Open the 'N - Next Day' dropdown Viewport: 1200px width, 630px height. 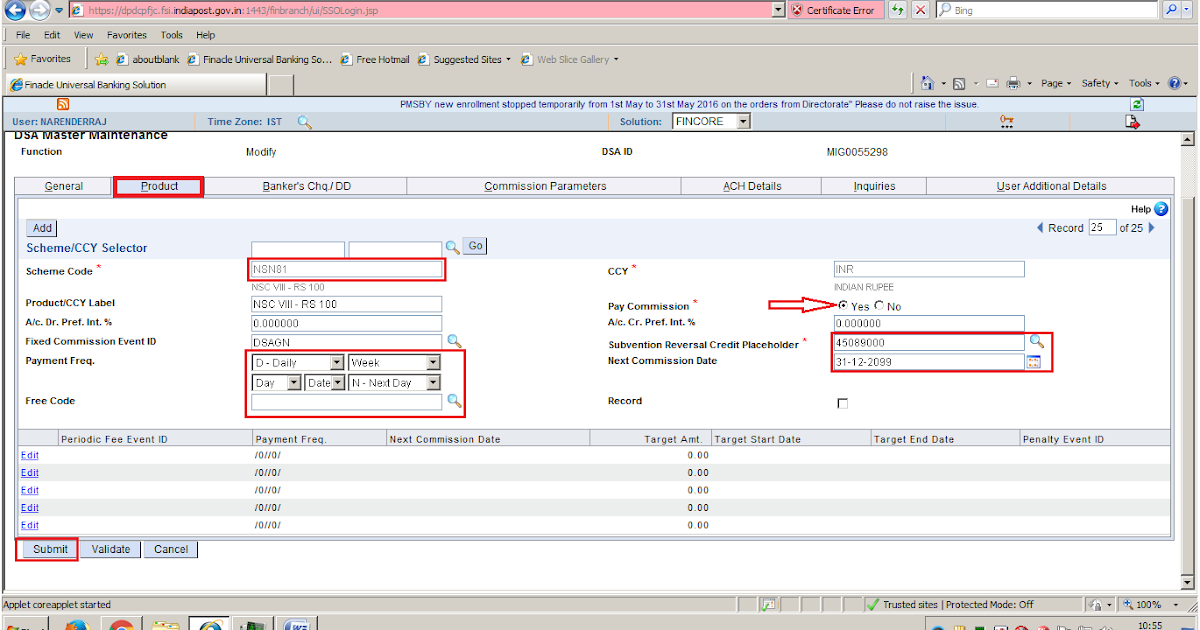click(435, 382)
